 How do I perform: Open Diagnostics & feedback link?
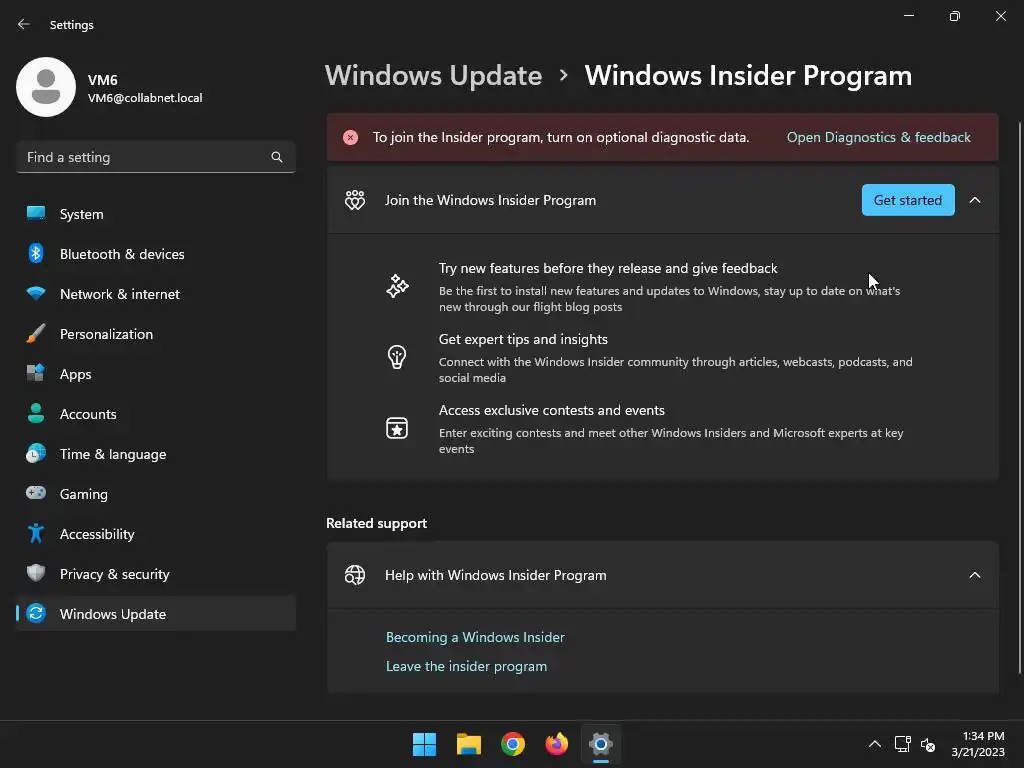pos(878,137)
